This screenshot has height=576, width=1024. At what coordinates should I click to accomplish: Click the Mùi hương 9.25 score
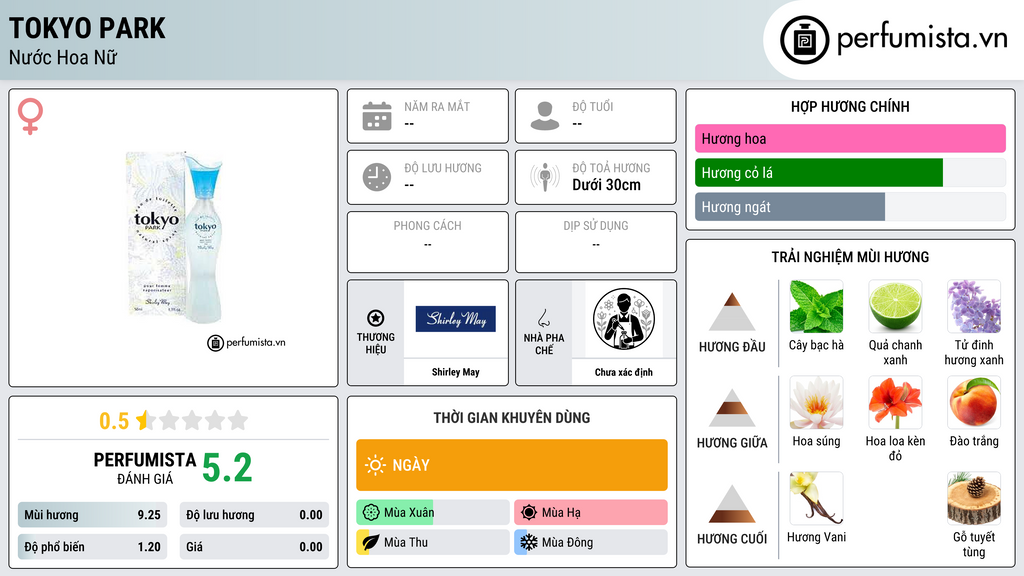coord(92,515)
